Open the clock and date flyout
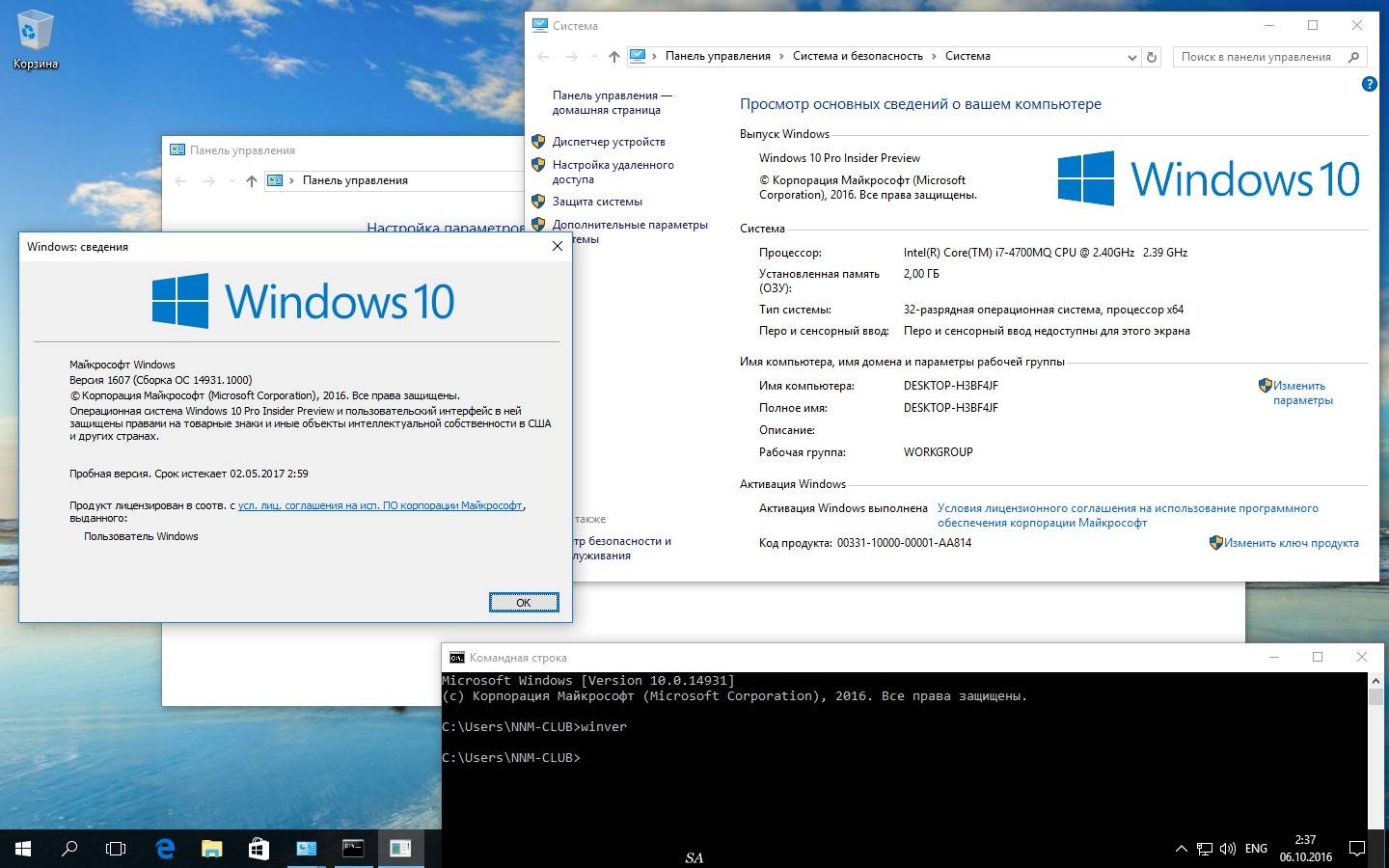 pos(1305,849)
